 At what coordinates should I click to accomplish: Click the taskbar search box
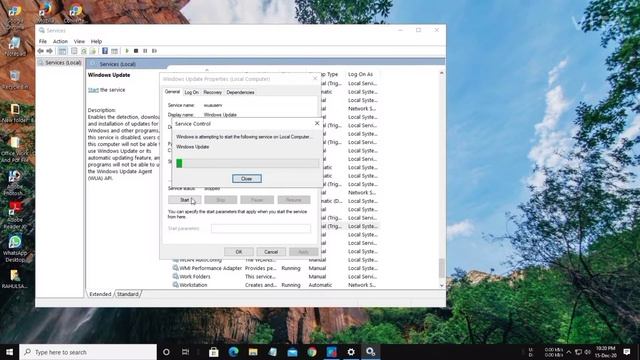pyautogui.click(x=88, y=352)
